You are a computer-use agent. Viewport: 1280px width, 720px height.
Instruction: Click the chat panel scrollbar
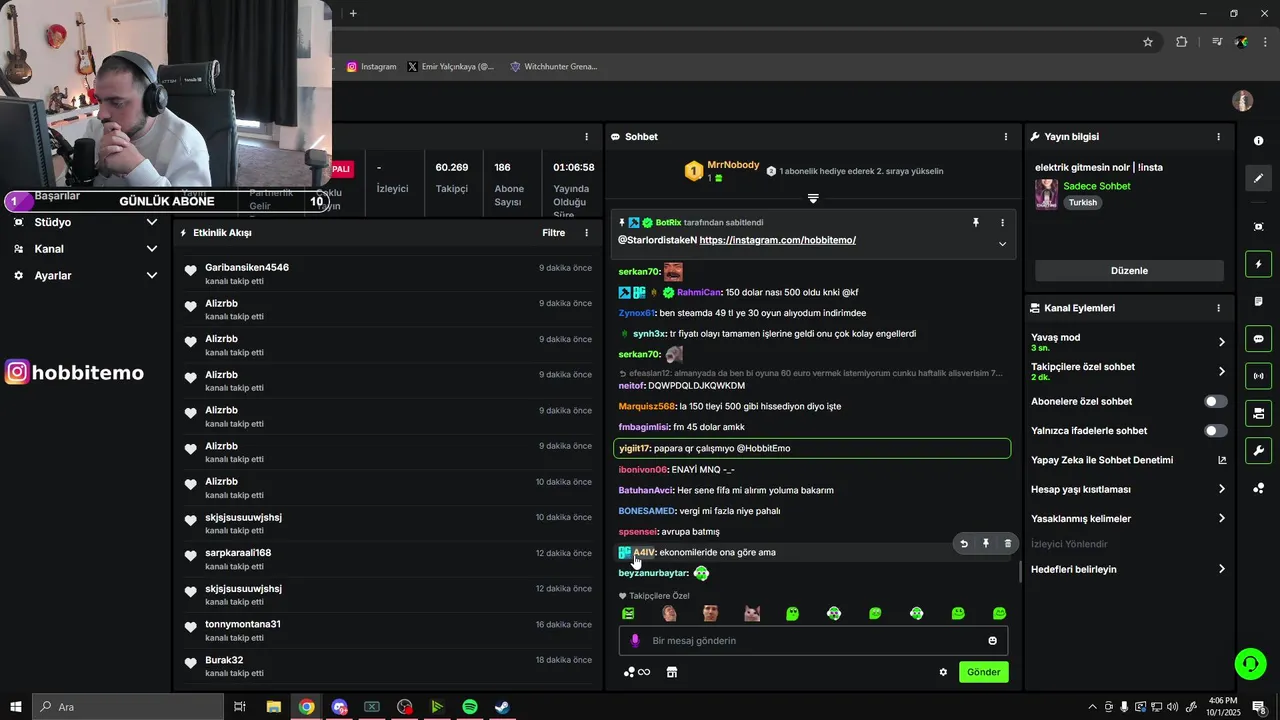1020,572
